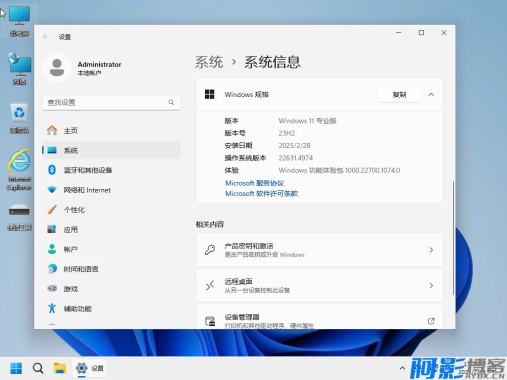
Task: Click the 23H2 version number value
Action: (x=287, y=133)
